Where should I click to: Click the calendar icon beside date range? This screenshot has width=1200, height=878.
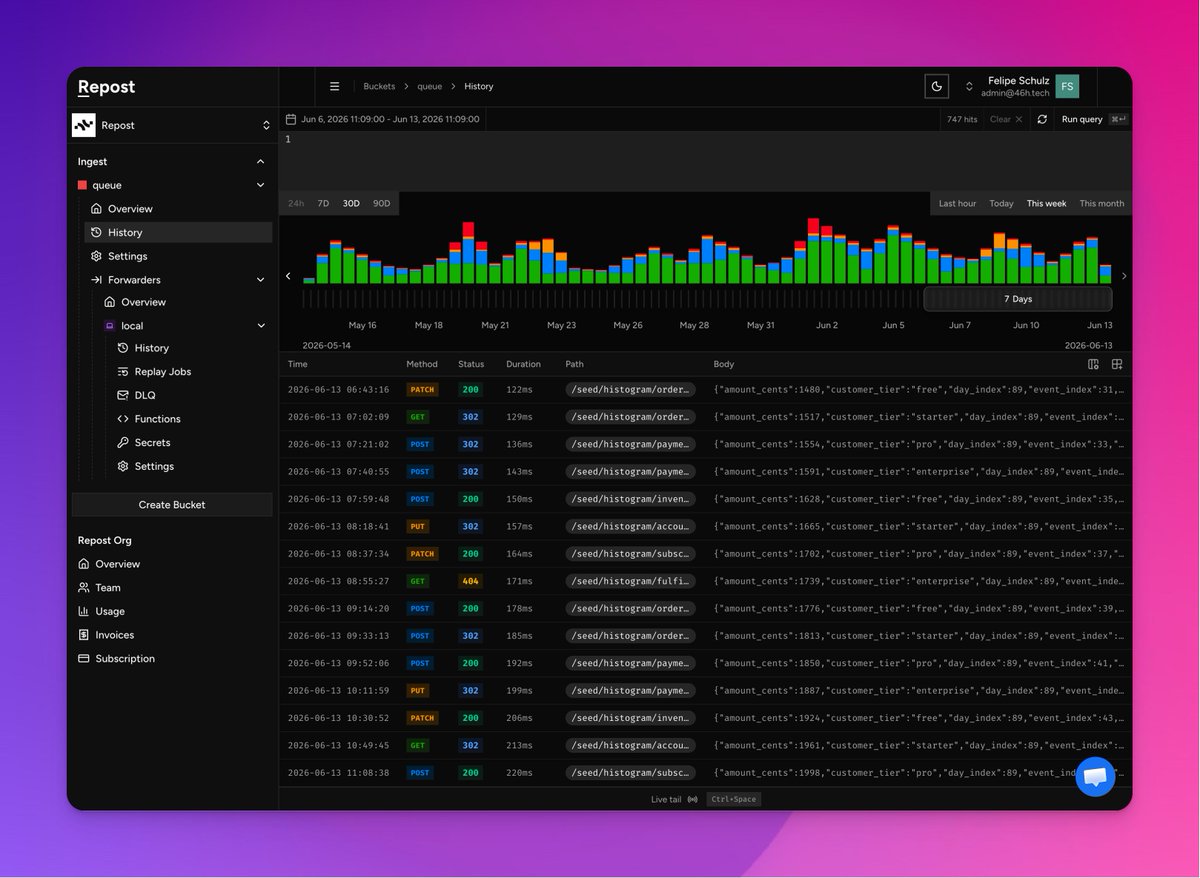tap(291, 119)
